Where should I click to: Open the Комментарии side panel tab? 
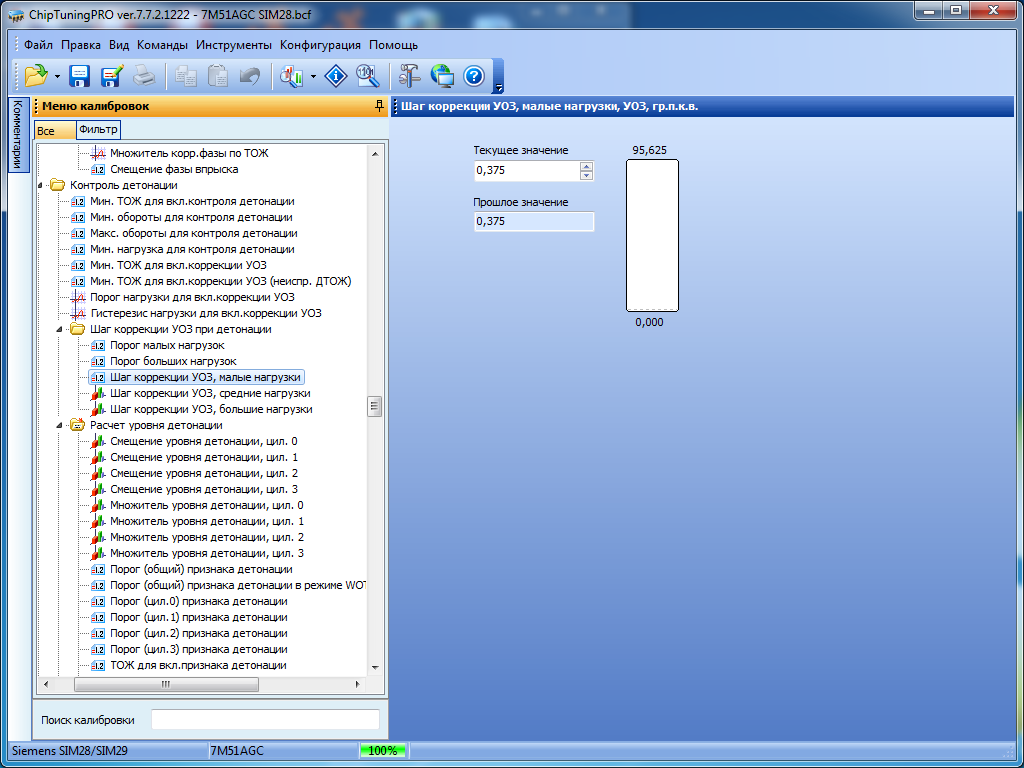(x=17, y=135)
